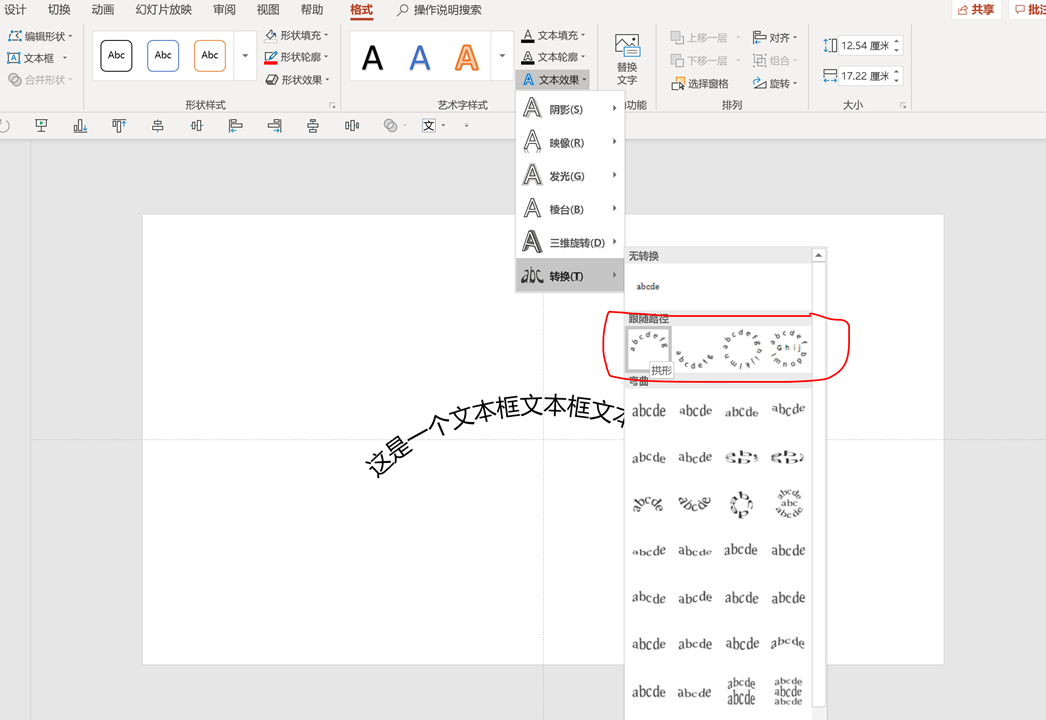Image resolution: width=1046 pixels, height=720 pixels.
Task: Apply the orange A WordArt style
Action: 466,57
